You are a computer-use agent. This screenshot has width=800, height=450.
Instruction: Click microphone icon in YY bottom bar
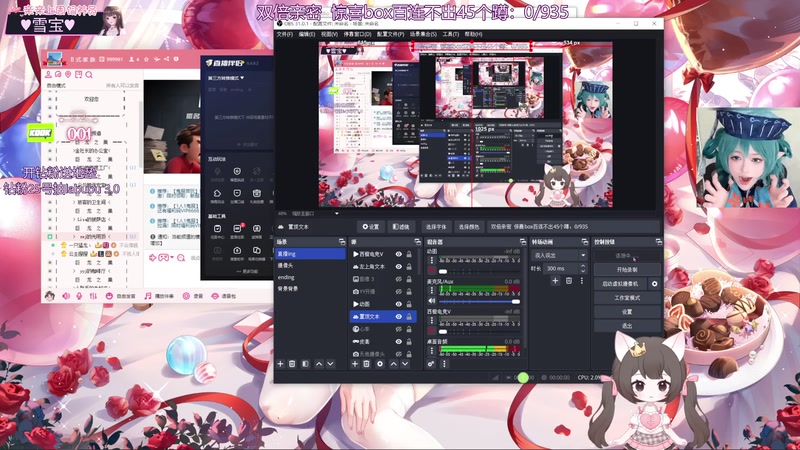[79, 296]
